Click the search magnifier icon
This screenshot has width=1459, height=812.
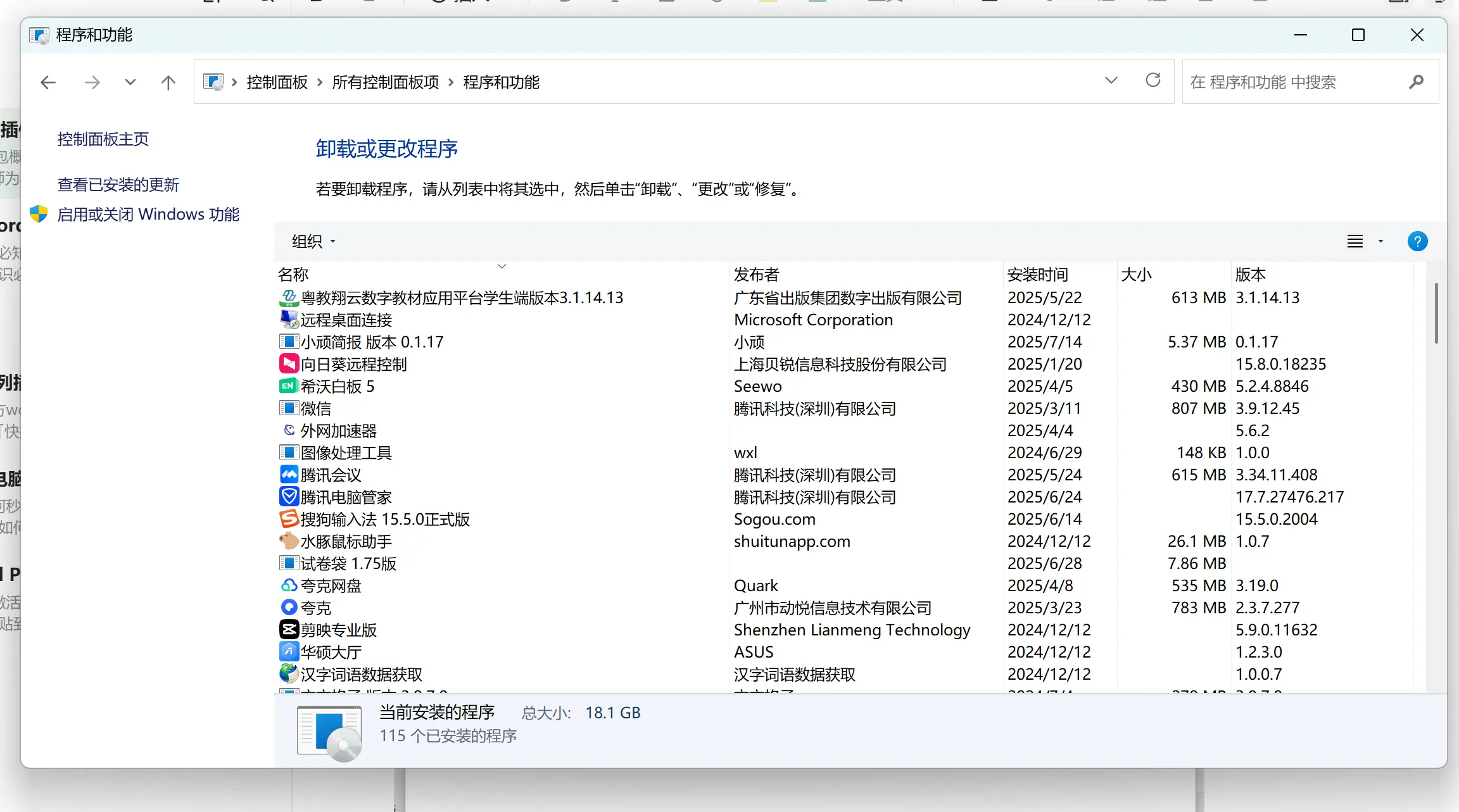[x=1416, y=82]
